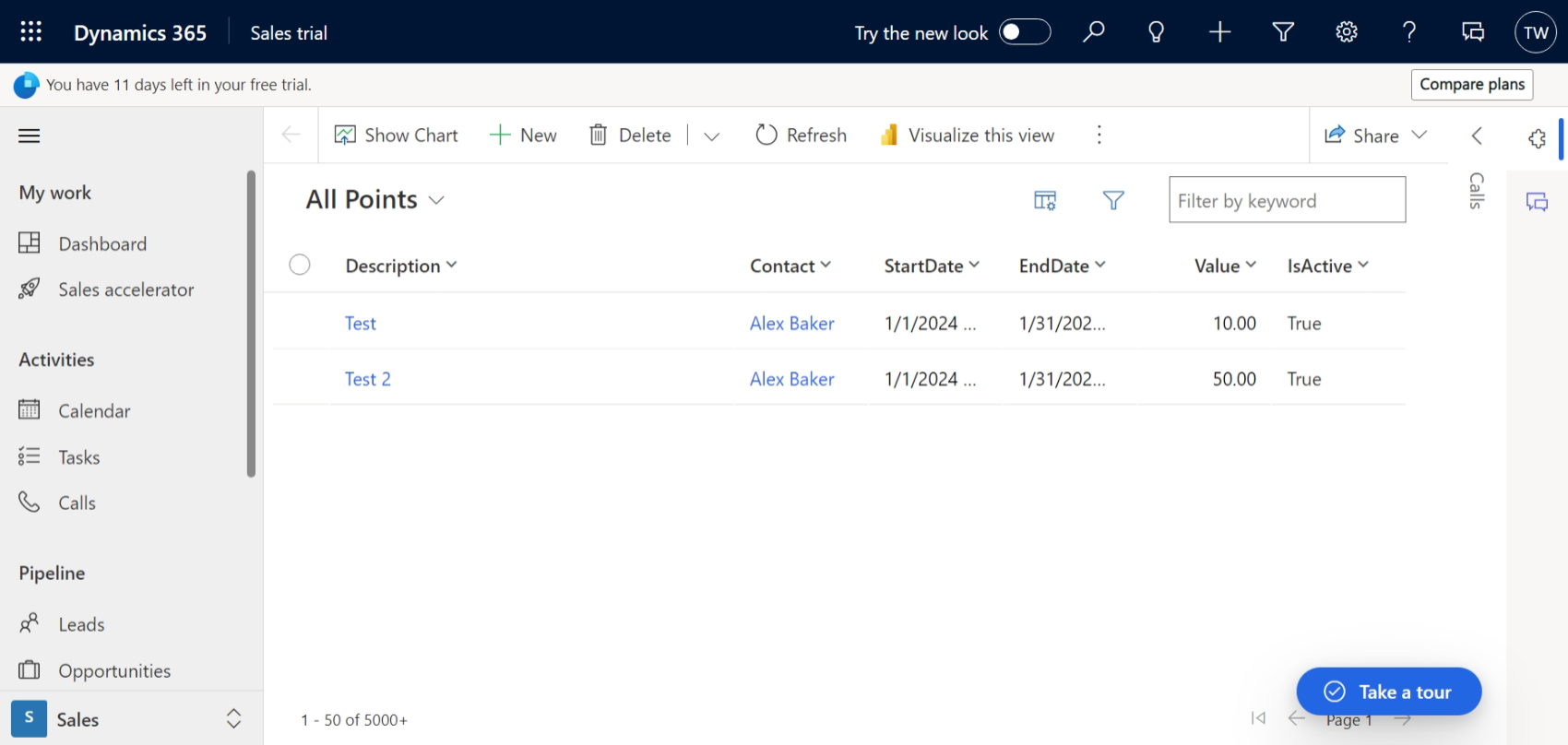
Task: Click the Dynamics 365 title
Action: (140, 33)
